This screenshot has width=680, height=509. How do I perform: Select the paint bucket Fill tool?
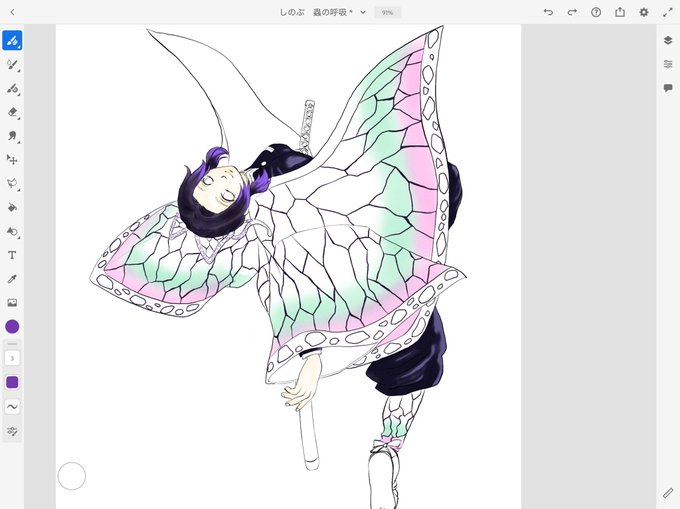click(x=12, y=207)
